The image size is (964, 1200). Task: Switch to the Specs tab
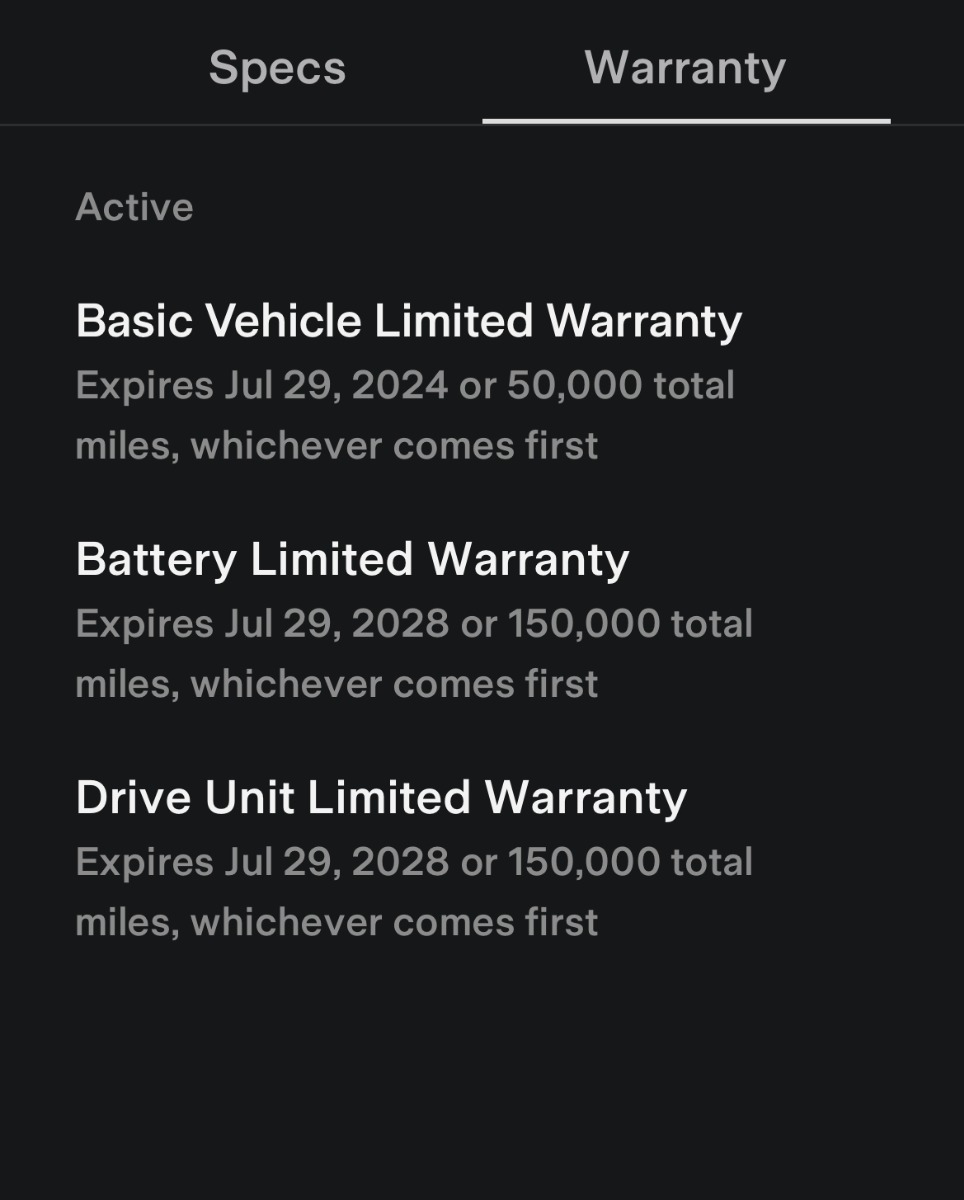[x=277, y=68]
